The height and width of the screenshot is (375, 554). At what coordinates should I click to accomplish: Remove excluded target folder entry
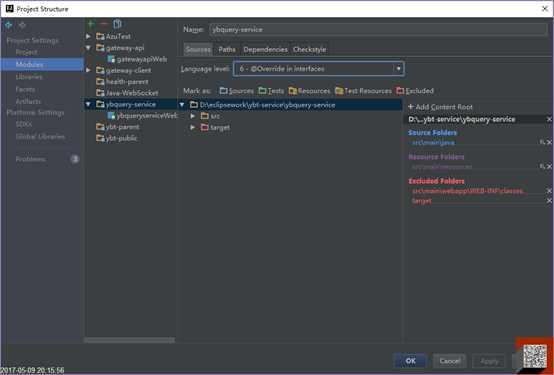tap(549, 201)
